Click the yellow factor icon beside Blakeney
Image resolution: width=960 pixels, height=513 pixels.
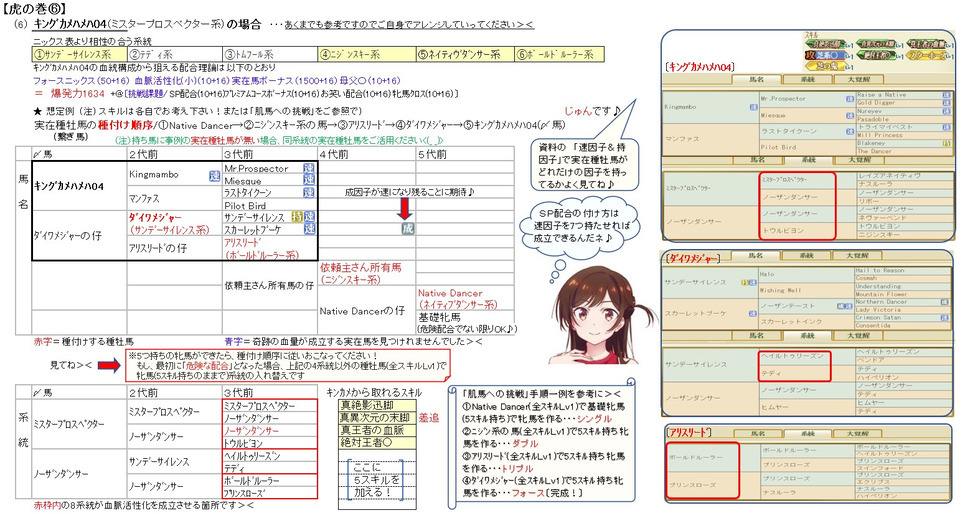(947, 143)
